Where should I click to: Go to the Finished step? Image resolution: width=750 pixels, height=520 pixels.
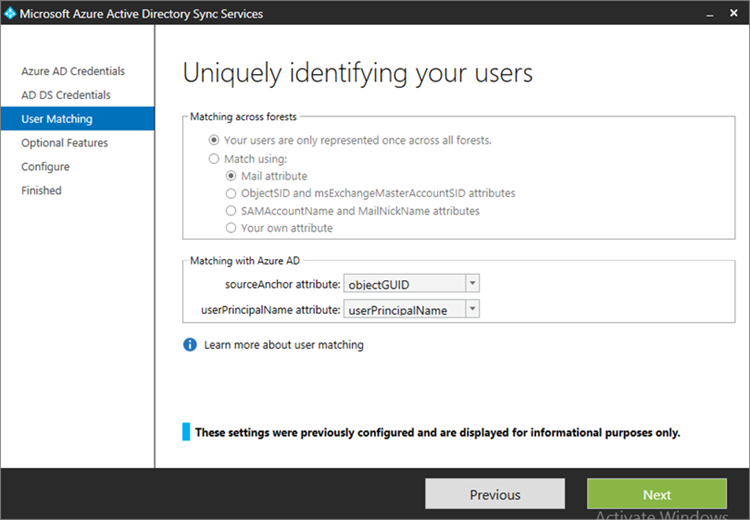click(41, 190)
